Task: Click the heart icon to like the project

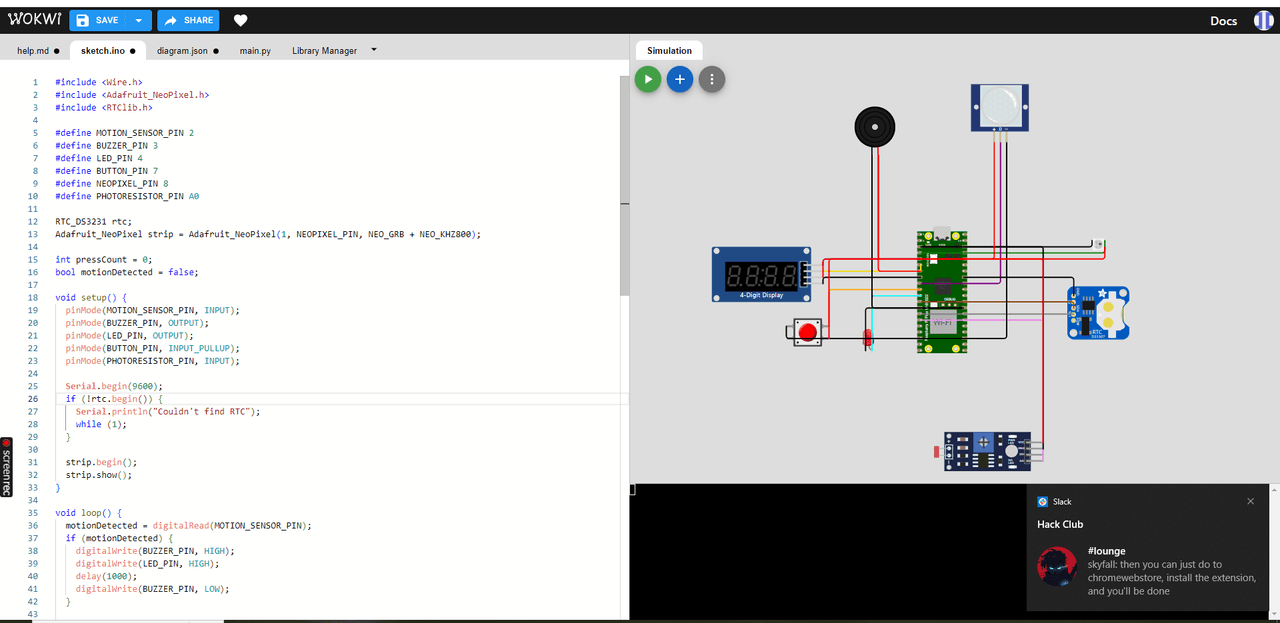Action: click(240, 20)
